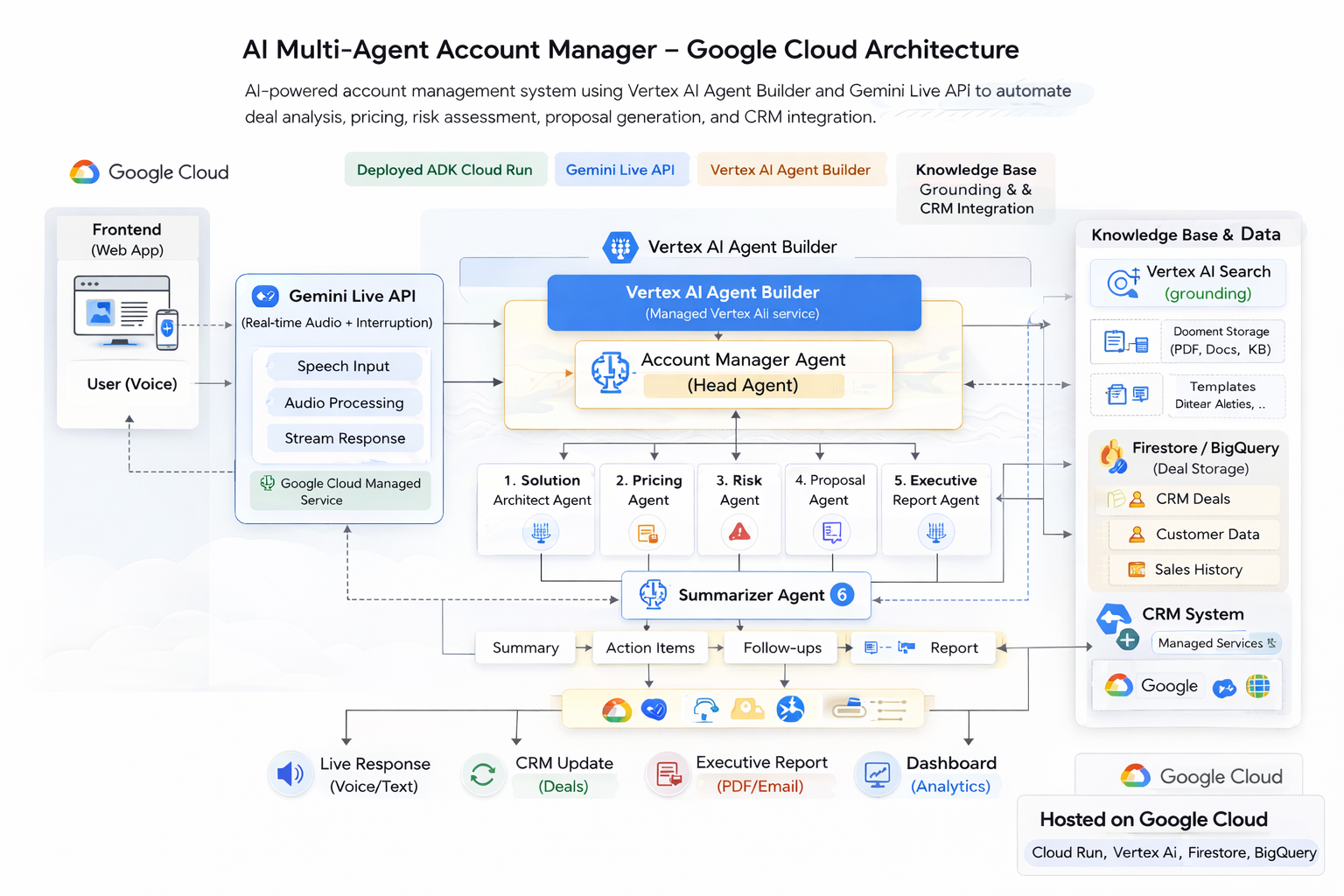
Task: Click the Managed Services label in CRM System
Action: click(1216, 643)
